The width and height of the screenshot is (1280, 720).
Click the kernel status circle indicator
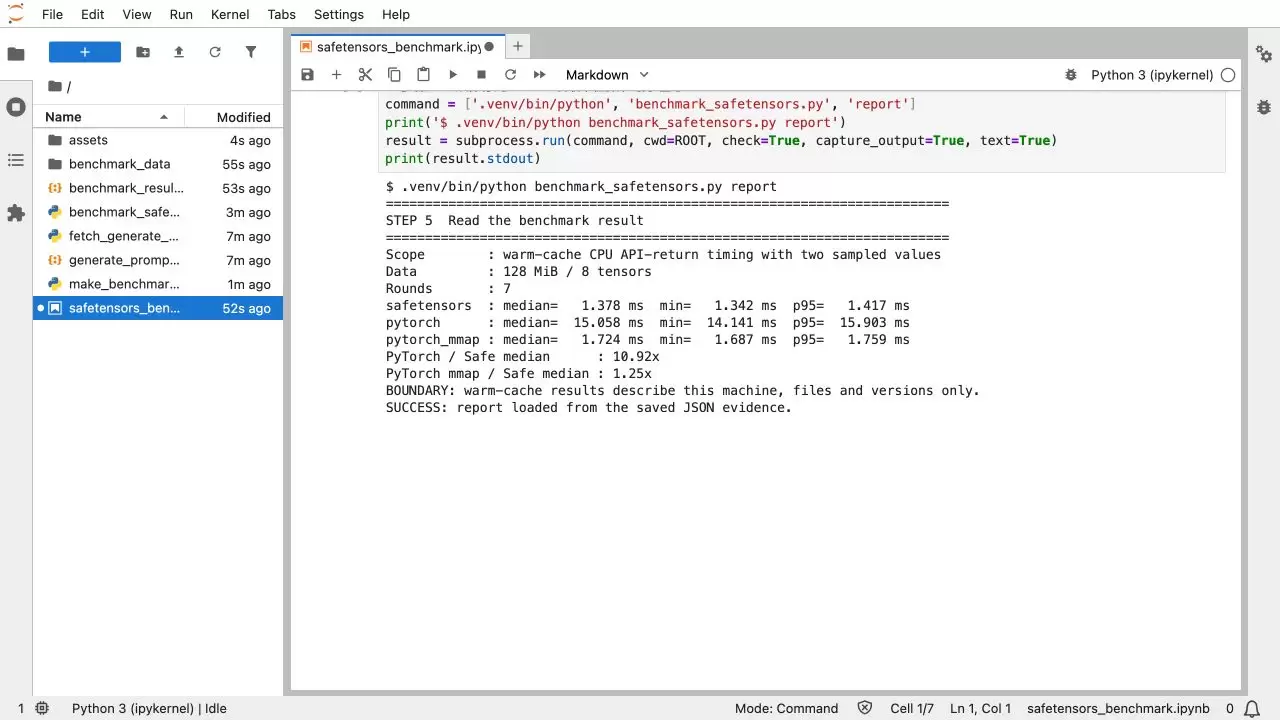click(x=1228, y=75)
